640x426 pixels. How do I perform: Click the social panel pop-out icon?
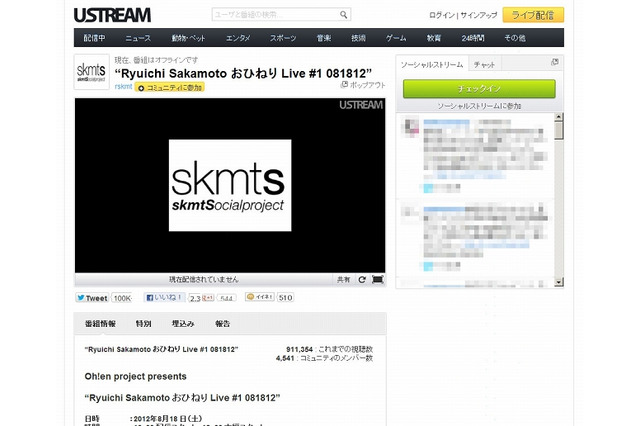pyautogui.click(x=555, y=62)
